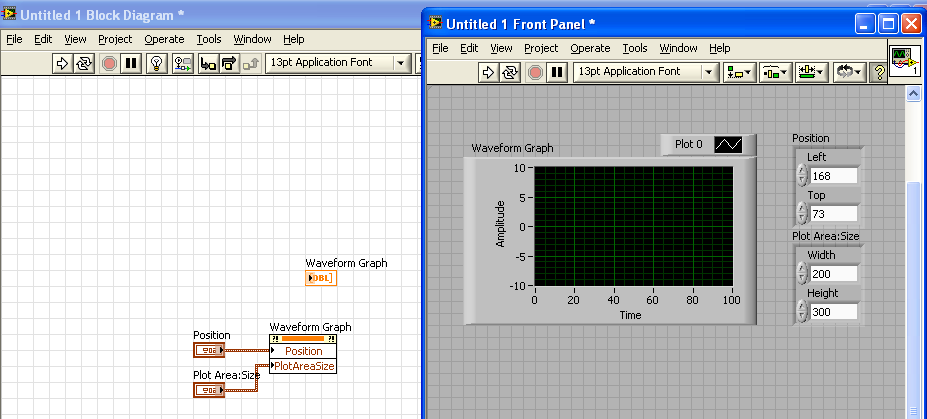Click VI icon pane in Front Panel corner
The image size is (927, 419).
(x=905, y=61)
